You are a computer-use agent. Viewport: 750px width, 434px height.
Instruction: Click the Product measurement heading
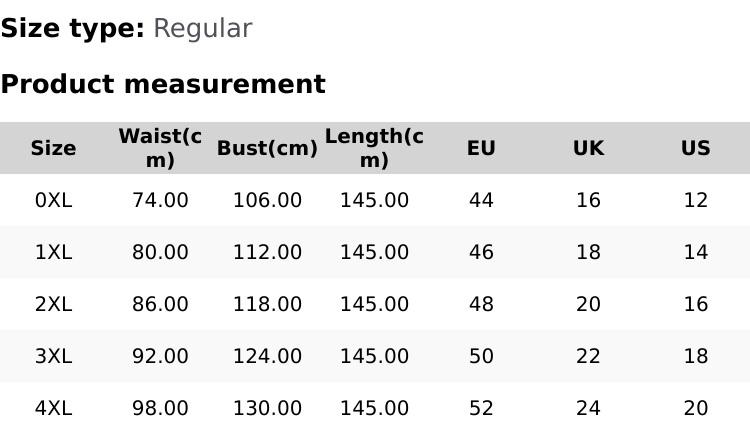(163, 84)
